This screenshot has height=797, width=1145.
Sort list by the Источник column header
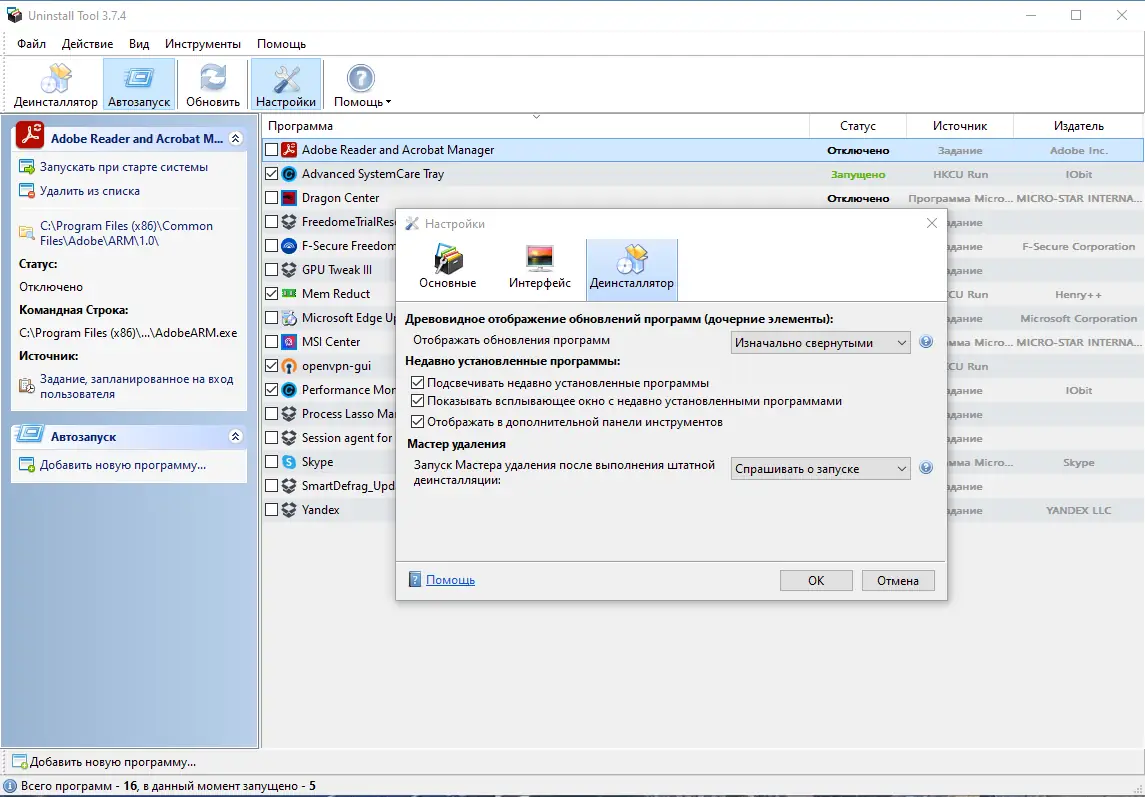coord(960,126)
